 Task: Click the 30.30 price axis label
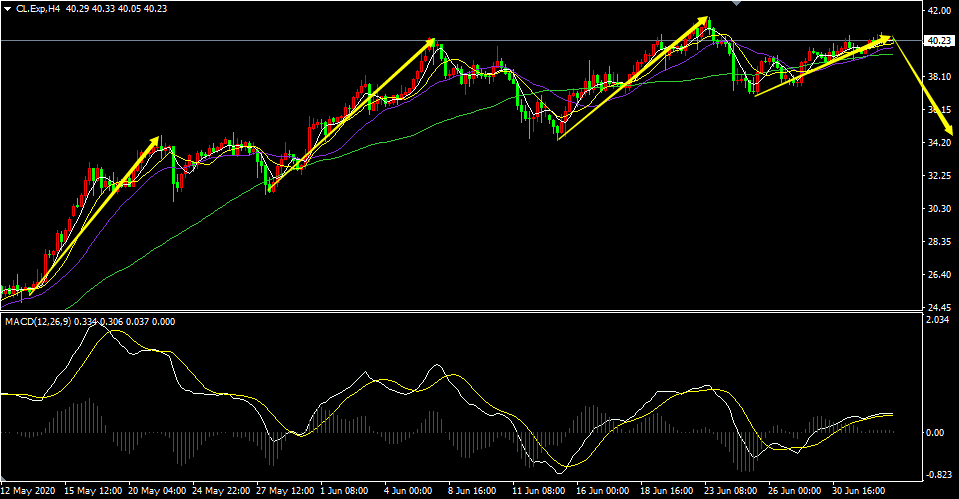939,209
